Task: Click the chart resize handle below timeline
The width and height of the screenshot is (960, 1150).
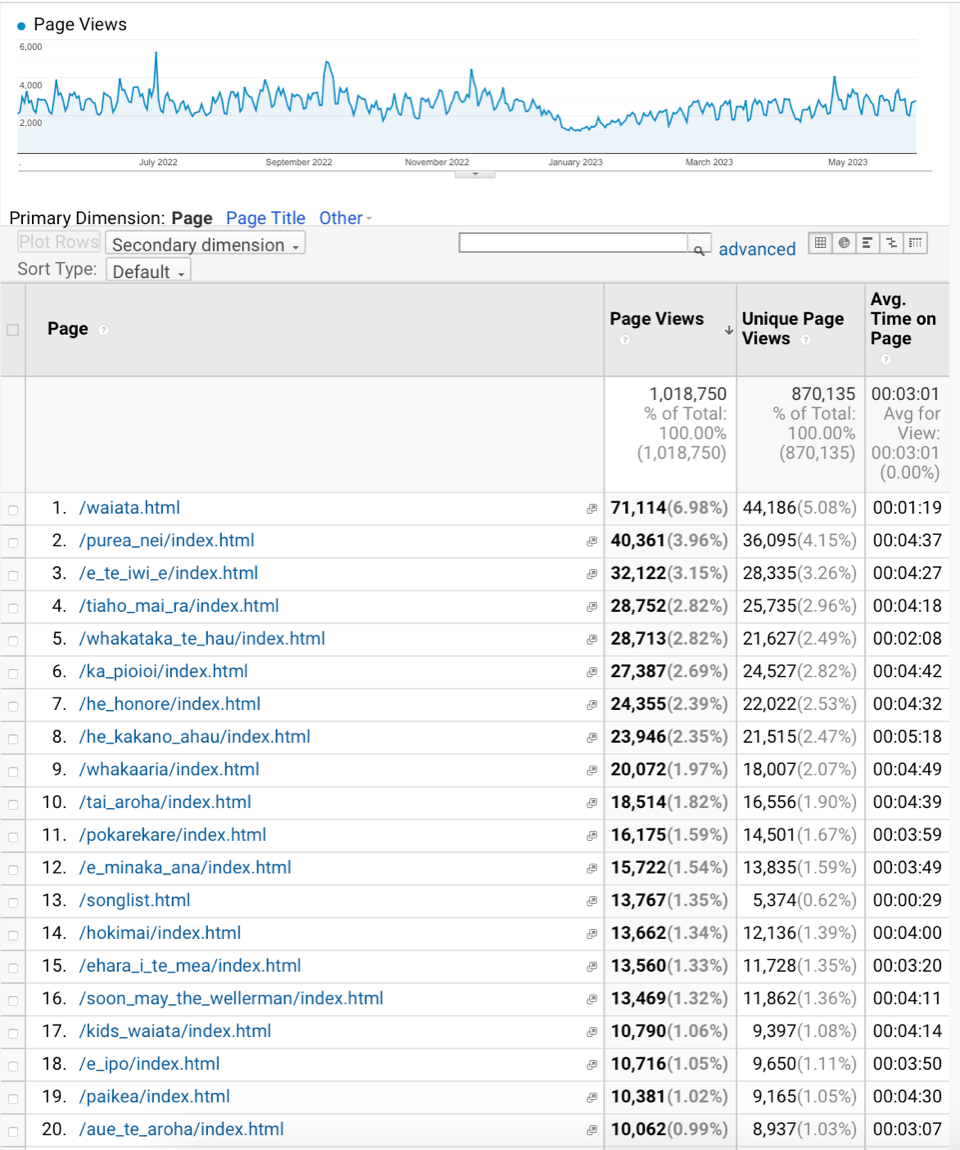Action: click(x=475, y=174)
